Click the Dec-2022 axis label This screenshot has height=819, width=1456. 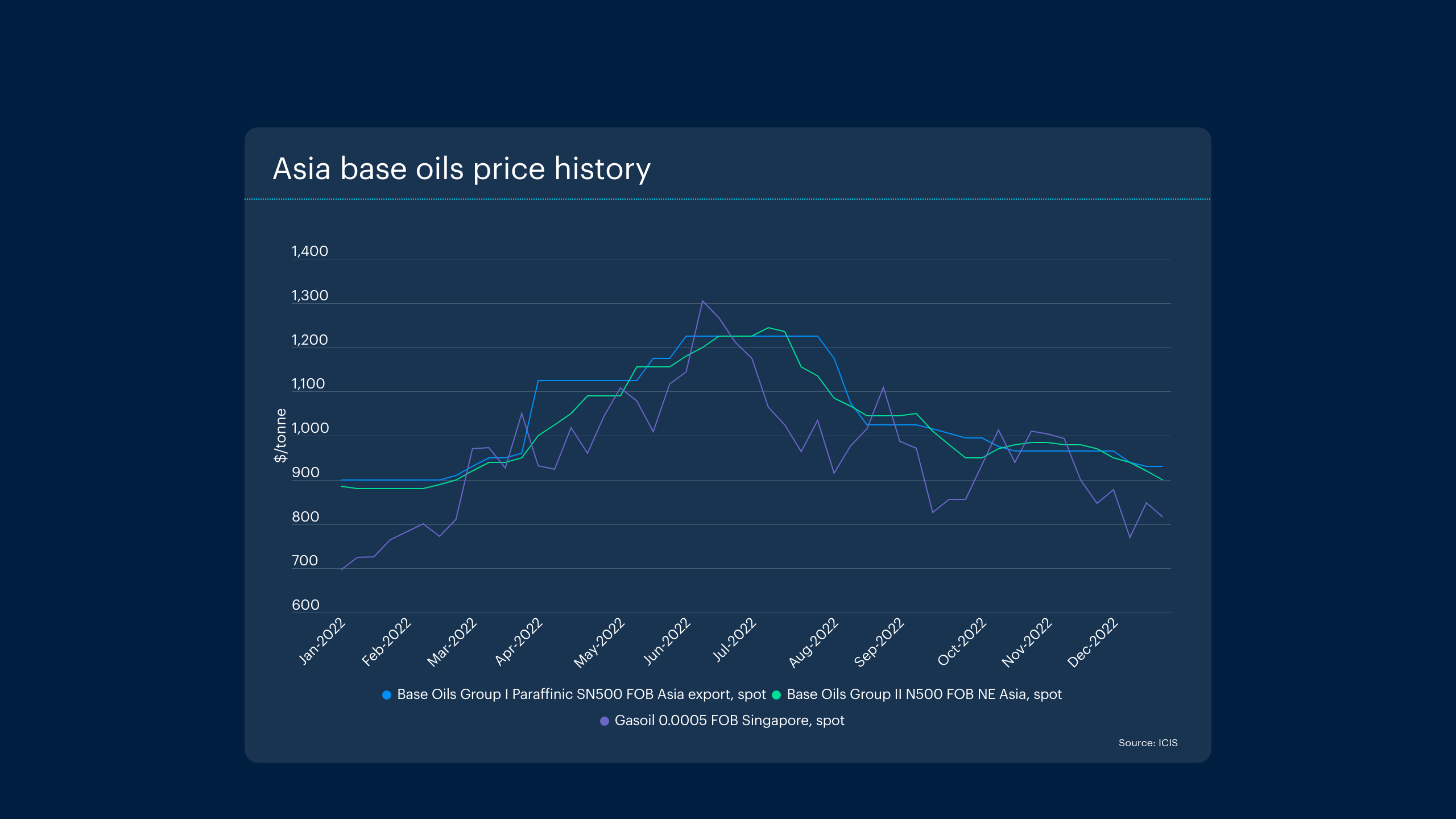point(1093,642)
